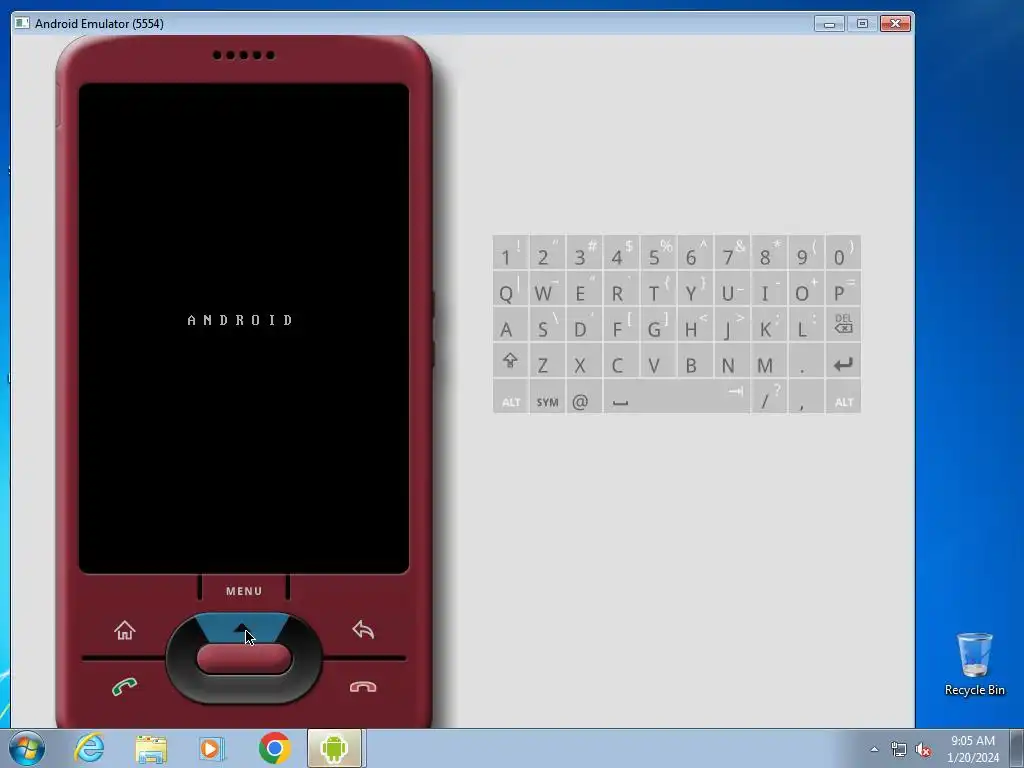Click the slash question mark key
The image size is (1024, 768).
point(769,398)
